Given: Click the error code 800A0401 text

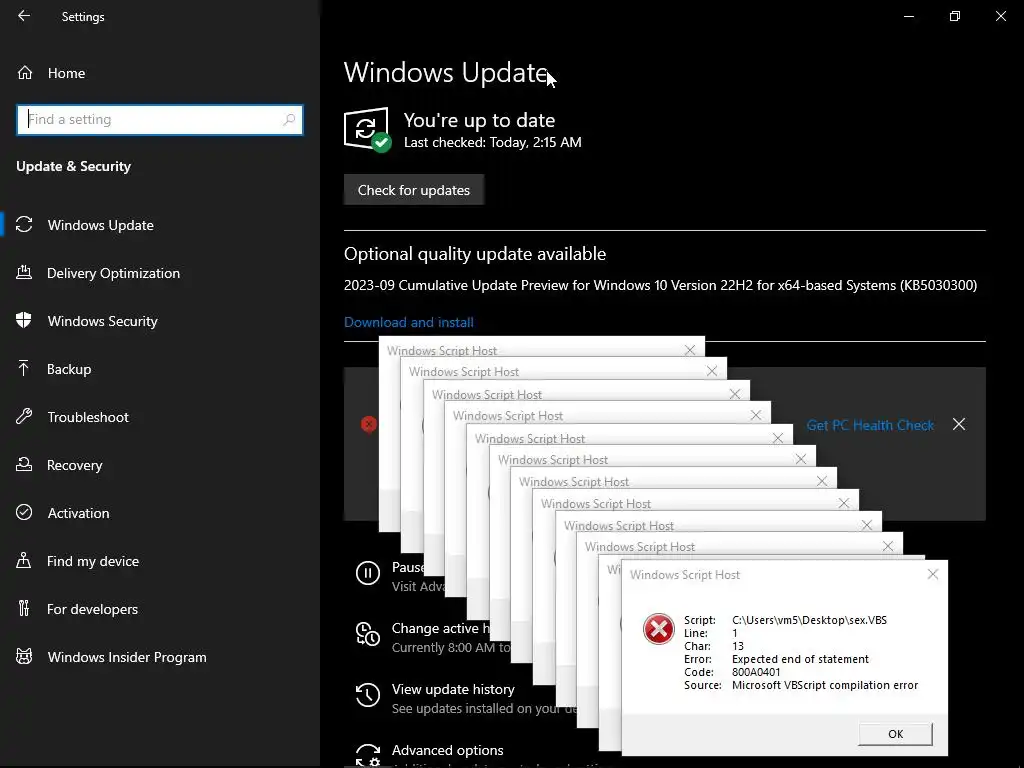Looking at the screenshot, I should [x=756, y=672].
